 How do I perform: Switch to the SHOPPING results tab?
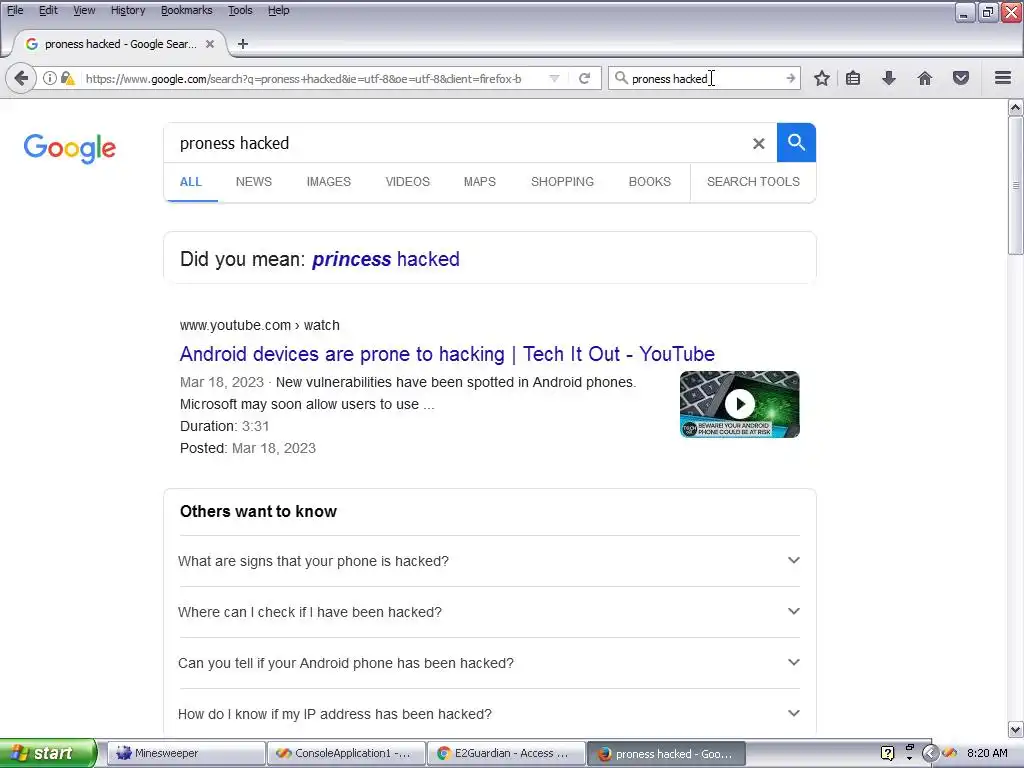click(x=562, y=182)
